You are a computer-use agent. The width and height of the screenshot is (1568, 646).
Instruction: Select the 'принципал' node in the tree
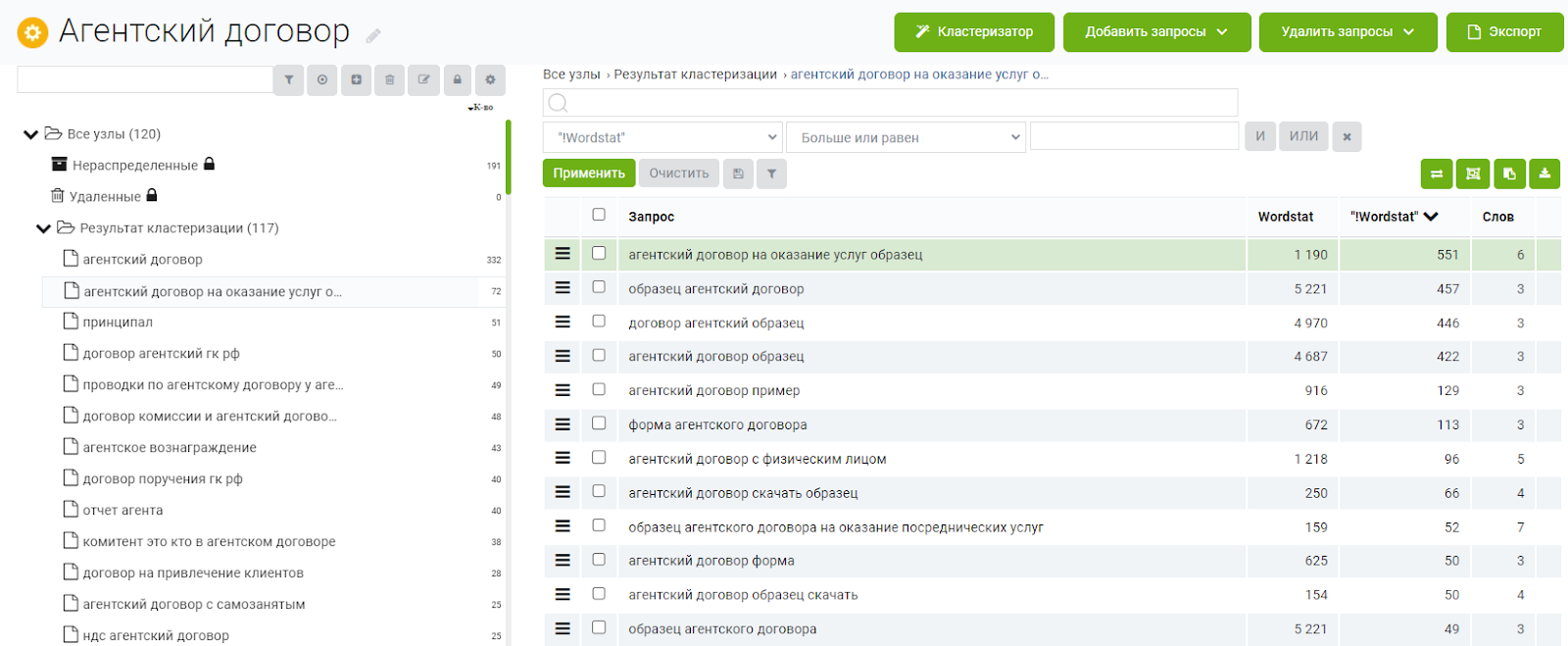click(x=118, y=323)
